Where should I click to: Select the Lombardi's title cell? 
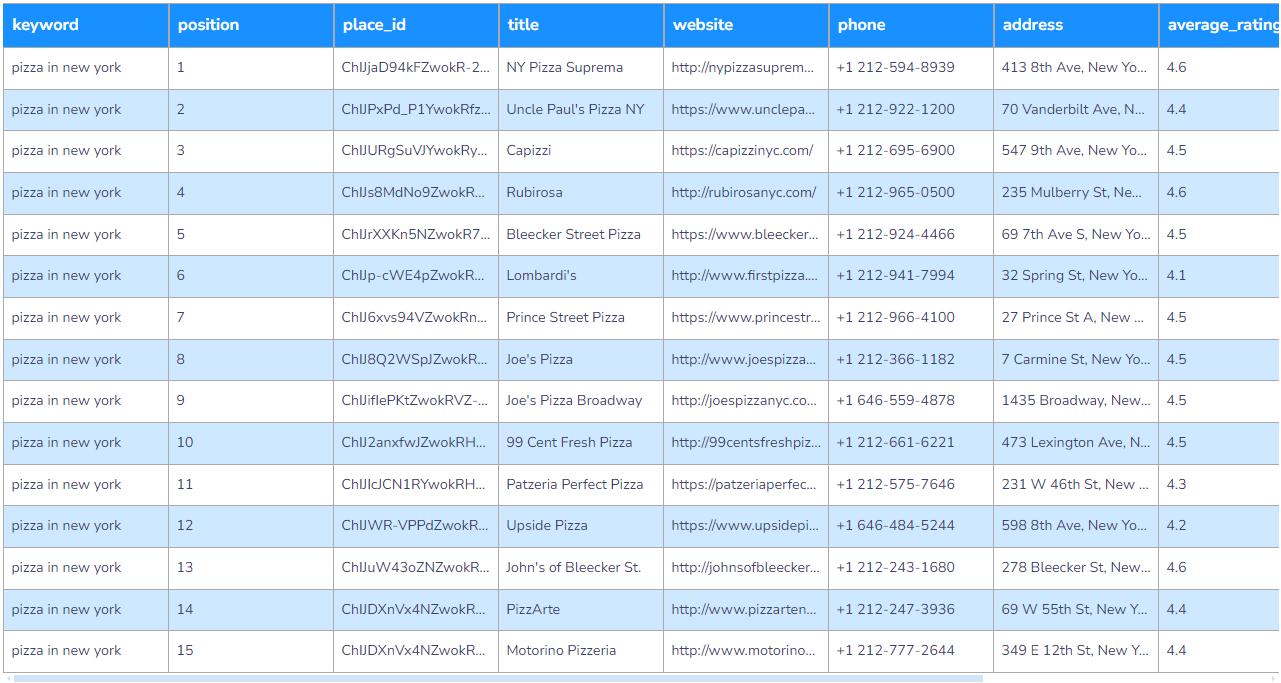pyautogui.click(x=541, y=276)
